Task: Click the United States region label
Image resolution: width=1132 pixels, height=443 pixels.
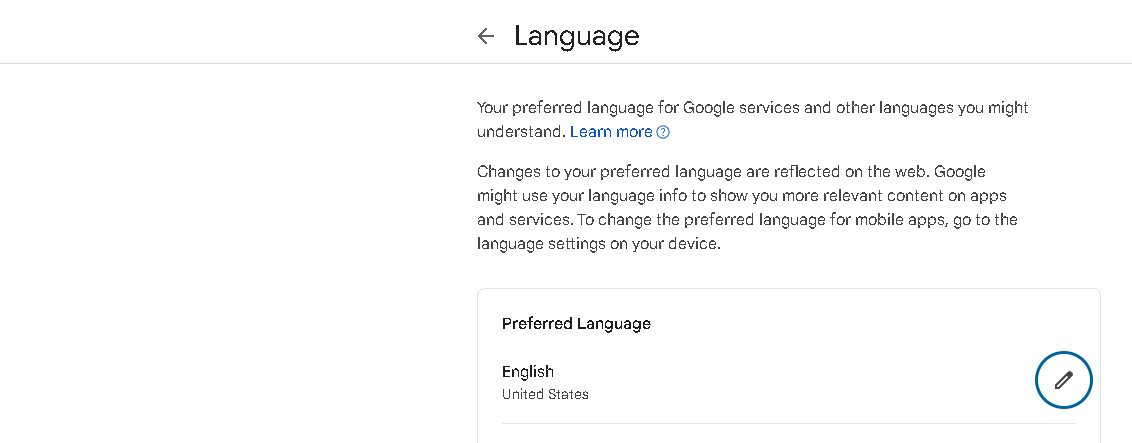Action: tap(545, 394)
